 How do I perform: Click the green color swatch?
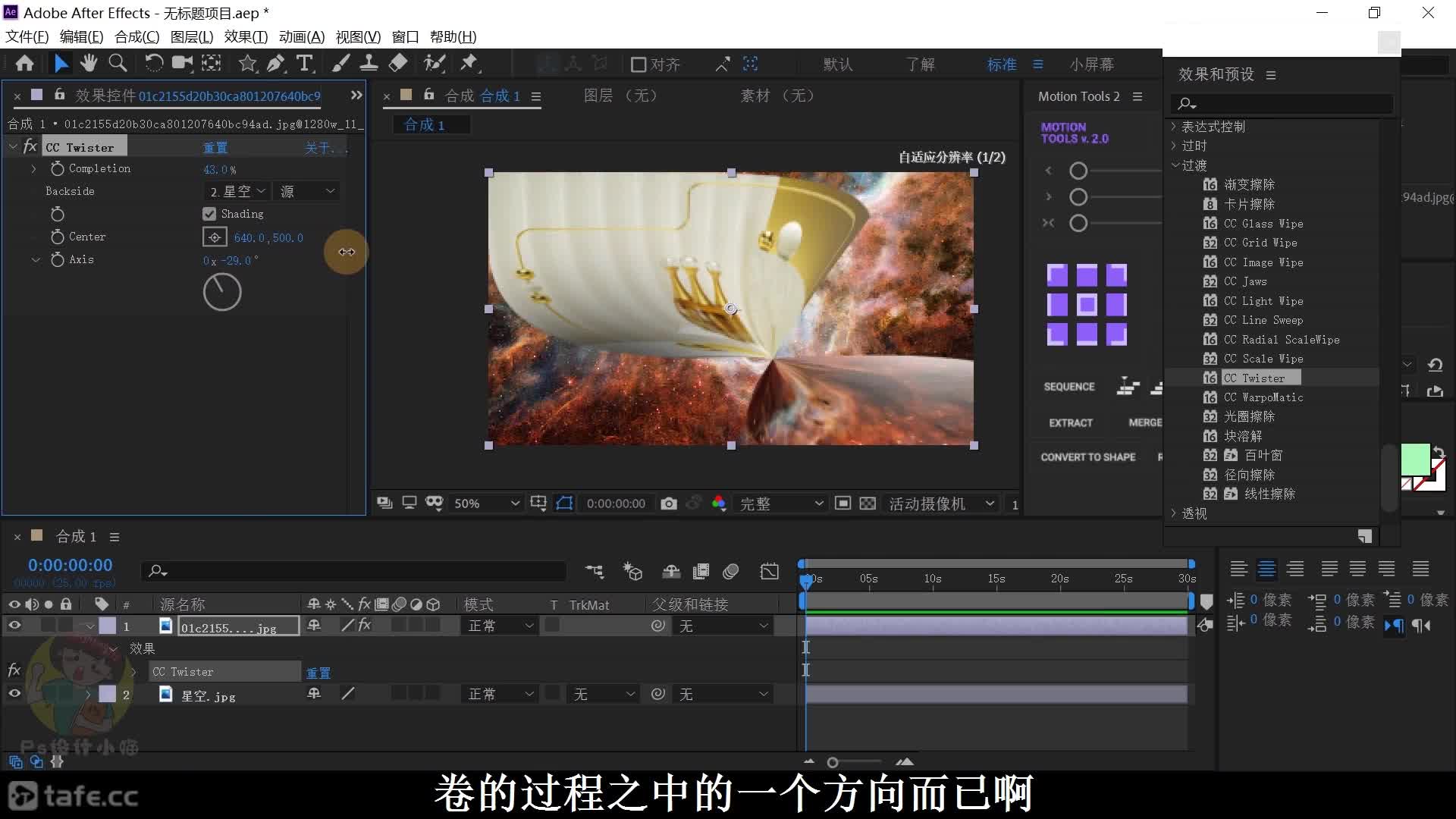1415,460
